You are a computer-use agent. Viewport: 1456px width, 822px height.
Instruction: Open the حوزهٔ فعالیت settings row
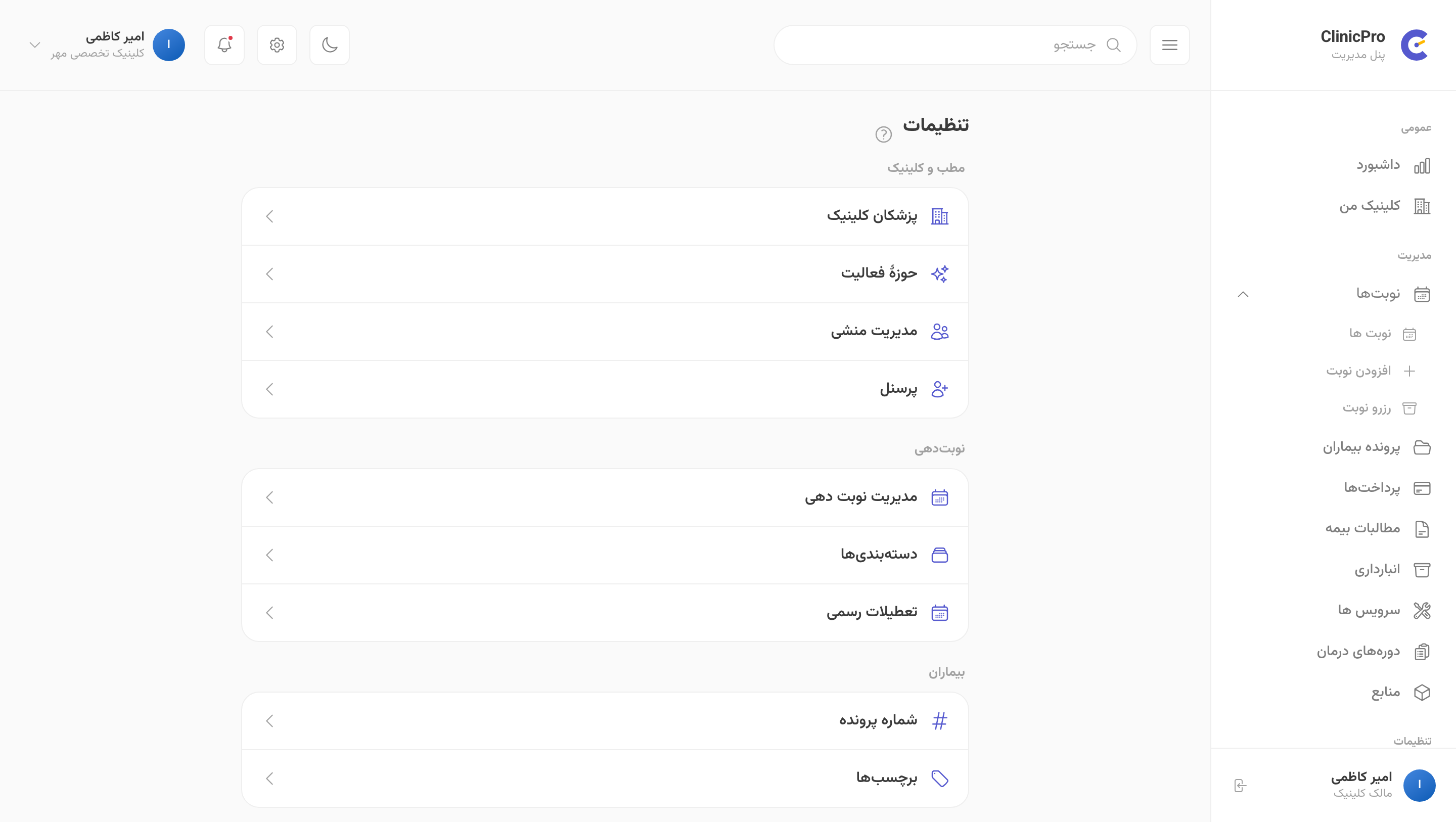(x=605, y=274)
